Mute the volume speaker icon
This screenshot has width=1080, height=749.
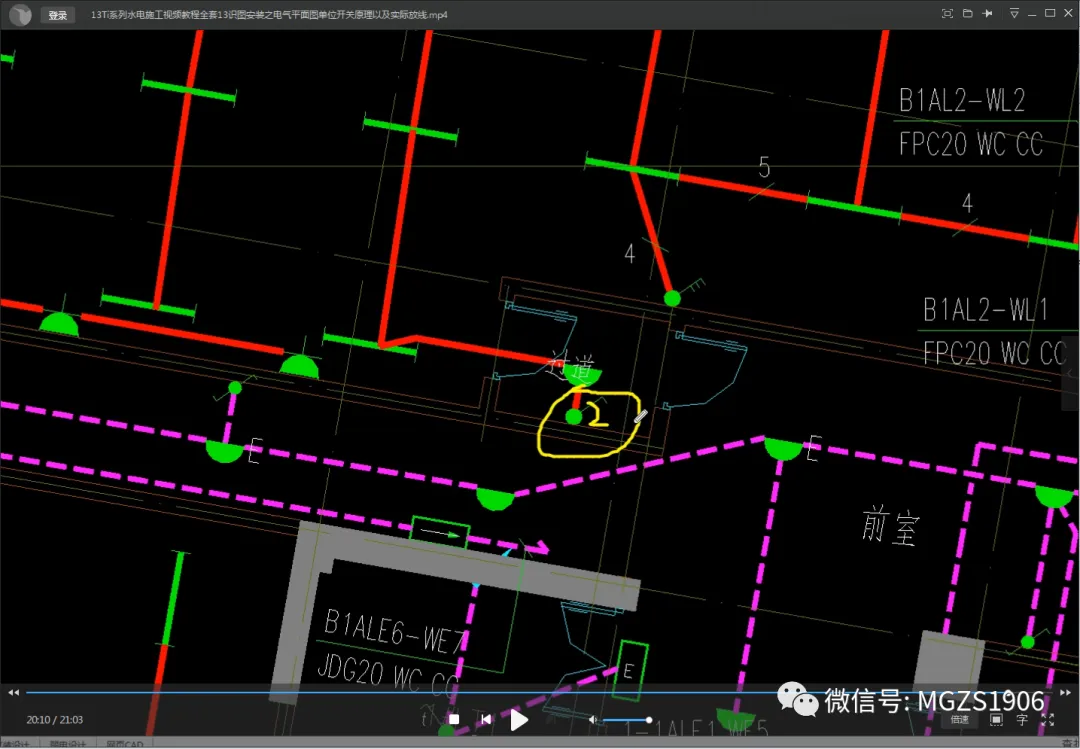(x=592, y=720)
